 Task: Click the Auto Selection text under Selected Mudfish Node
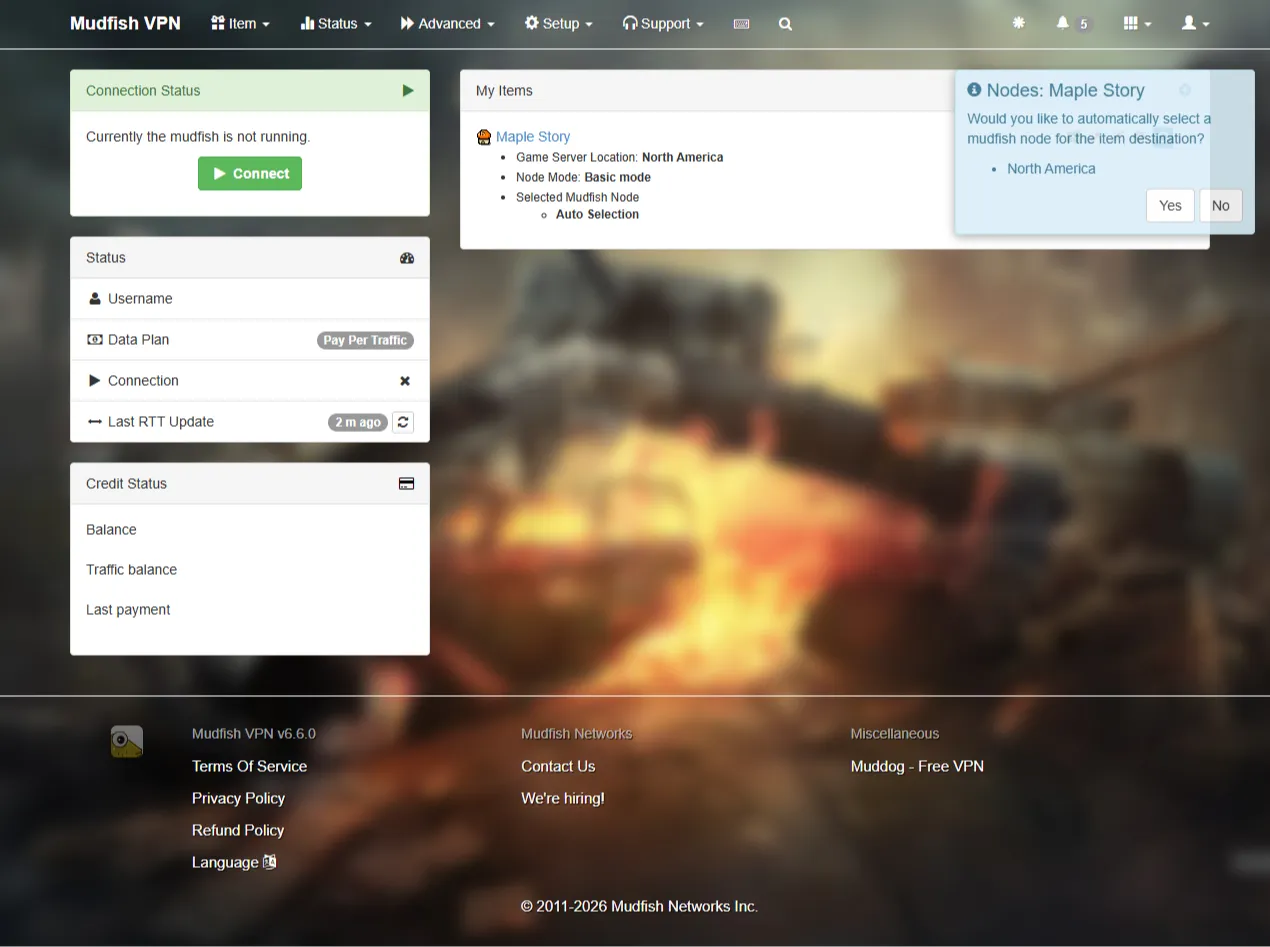pos(597,215)
